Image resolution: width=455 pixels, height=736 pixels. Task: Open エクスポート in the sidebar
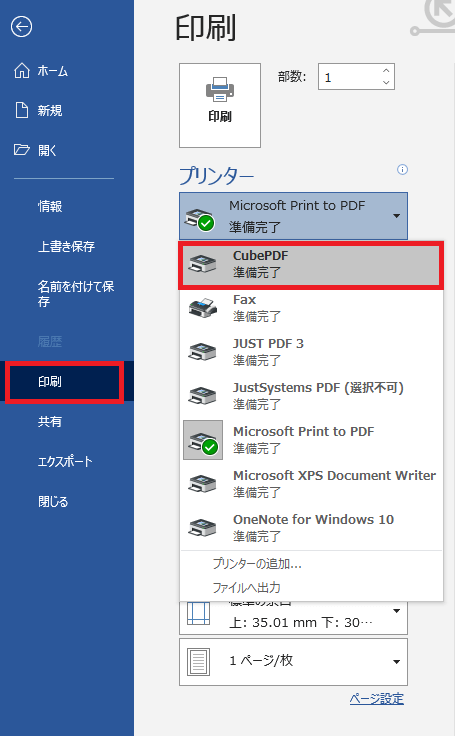tap(65, 461)
